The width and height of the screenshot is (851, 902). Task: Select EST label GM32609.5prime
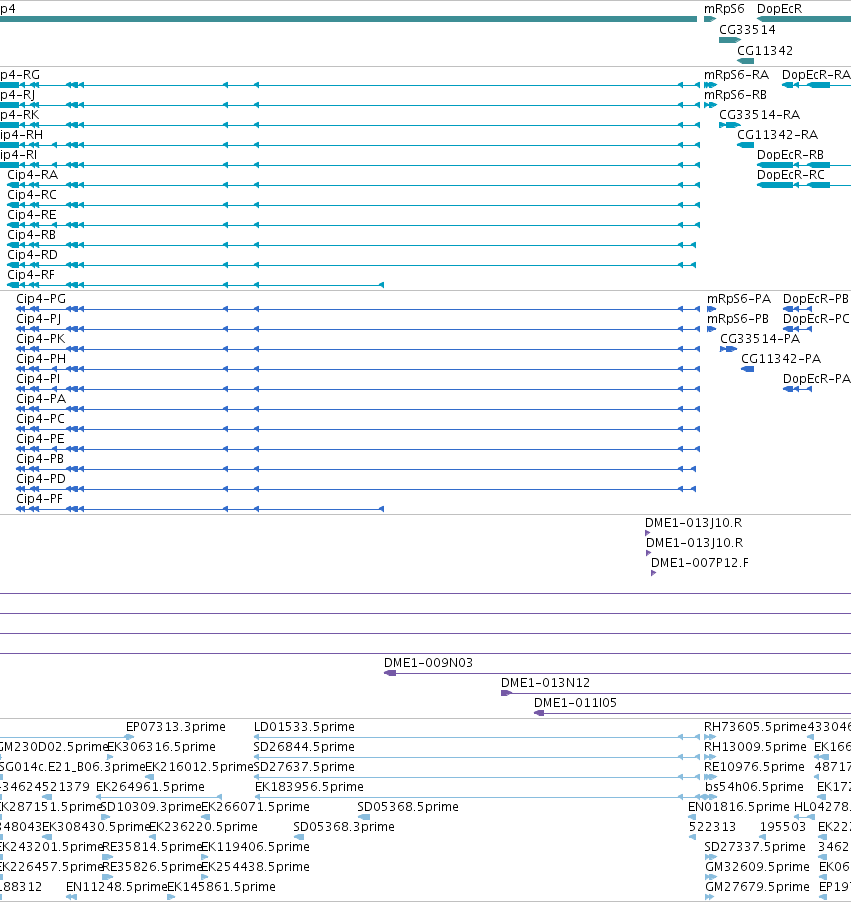[x=757, y=867]
